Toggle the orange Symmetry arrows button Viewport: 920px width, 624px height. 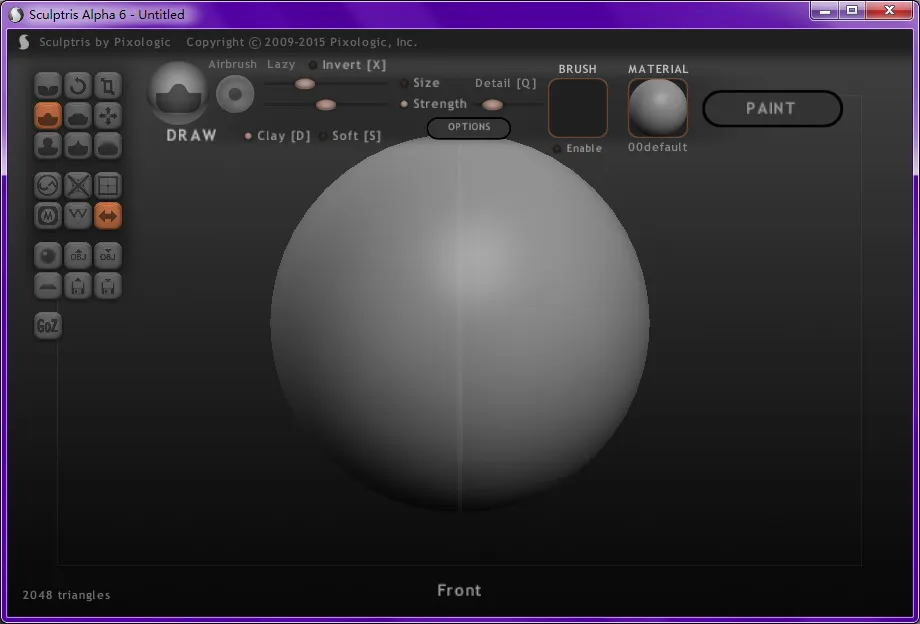point(108,216)
